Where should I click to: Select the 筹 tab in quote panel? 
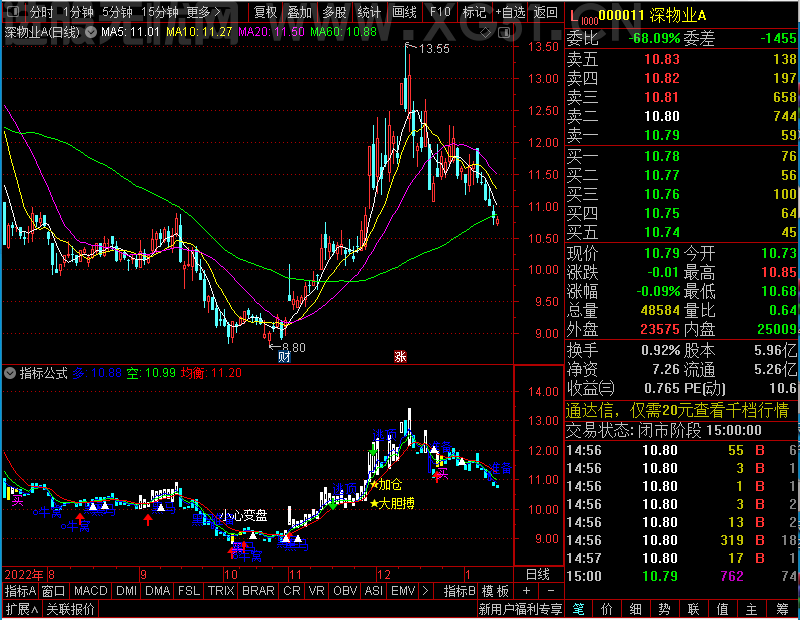tap(782, 609)
